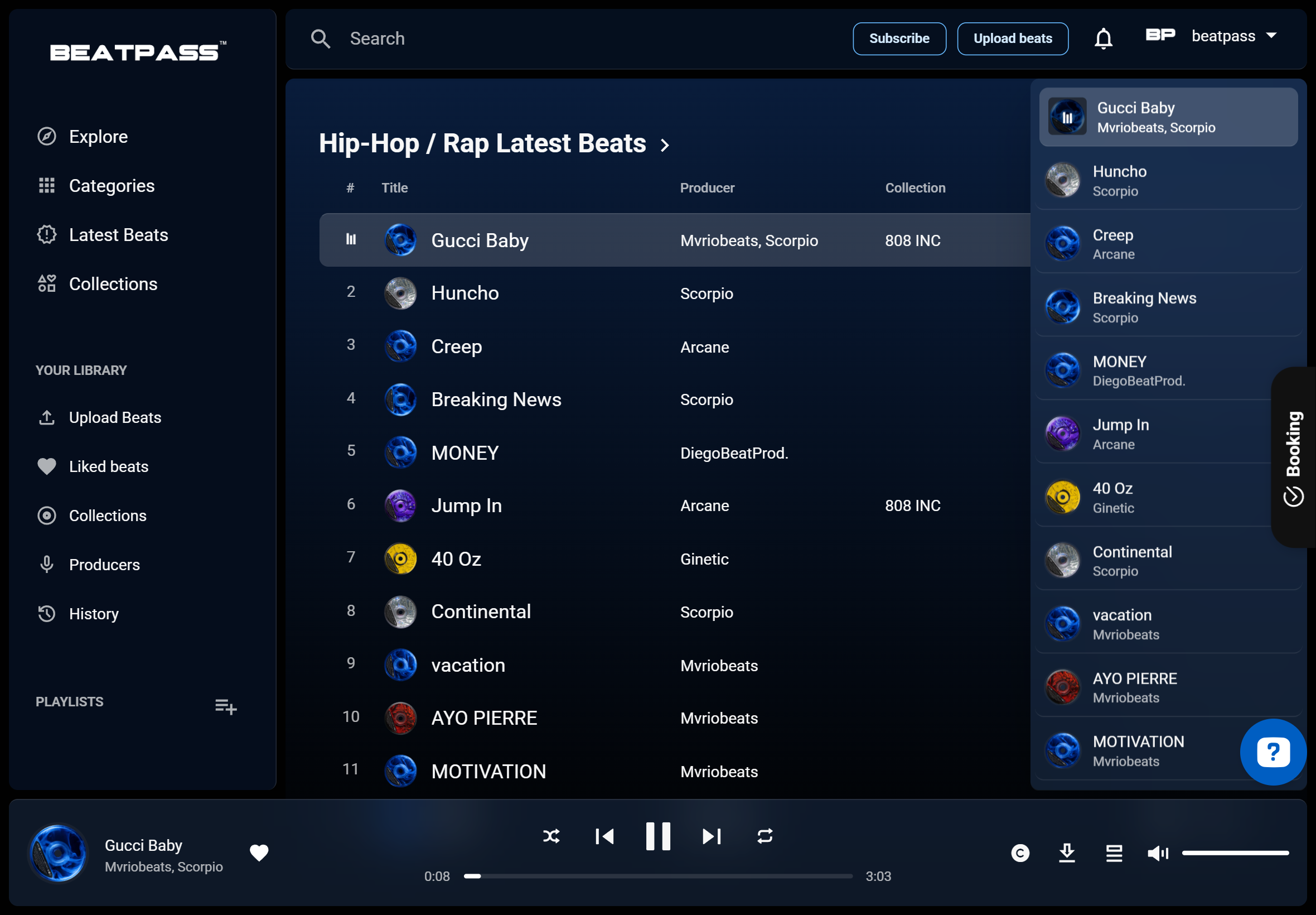This screenshot has width=1316, height=915.
Task: Expand Hip-Hop / Rap Latest Beats chevron
Action: tap(665, 145)
